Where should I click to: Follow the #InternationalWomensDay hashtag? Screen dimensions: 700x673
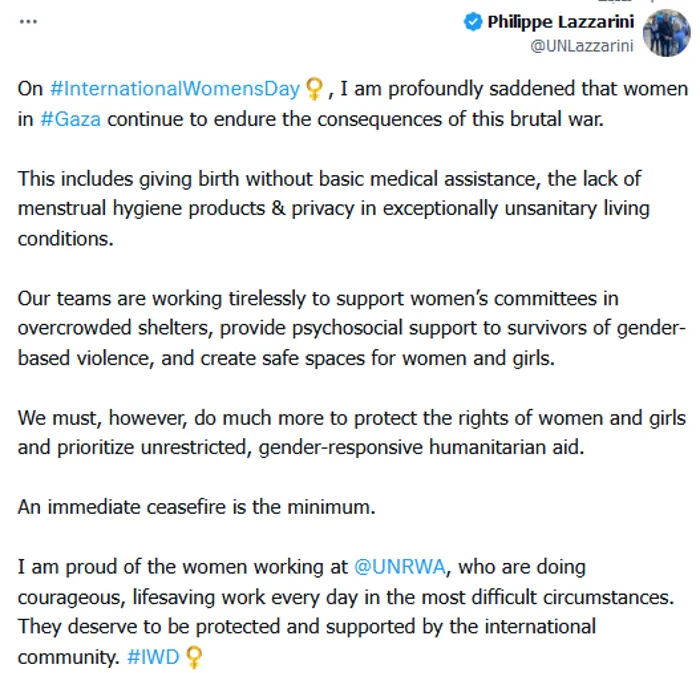click(175, 89)
